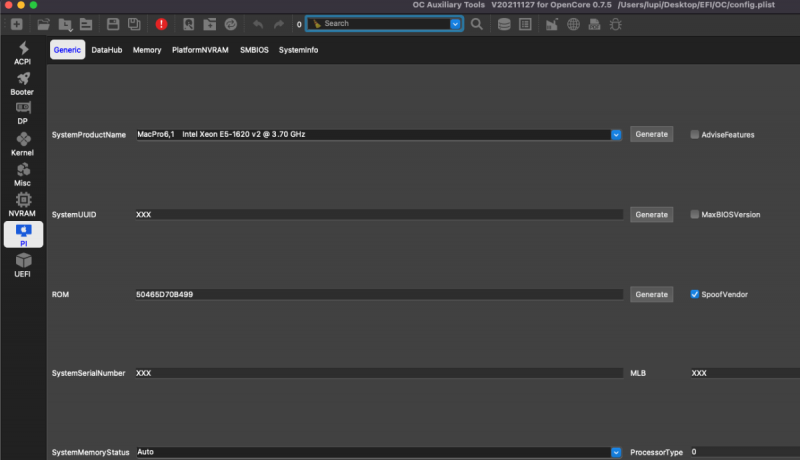Click the third folder icon in toolbar
The image size is (800, 460).
86,24
